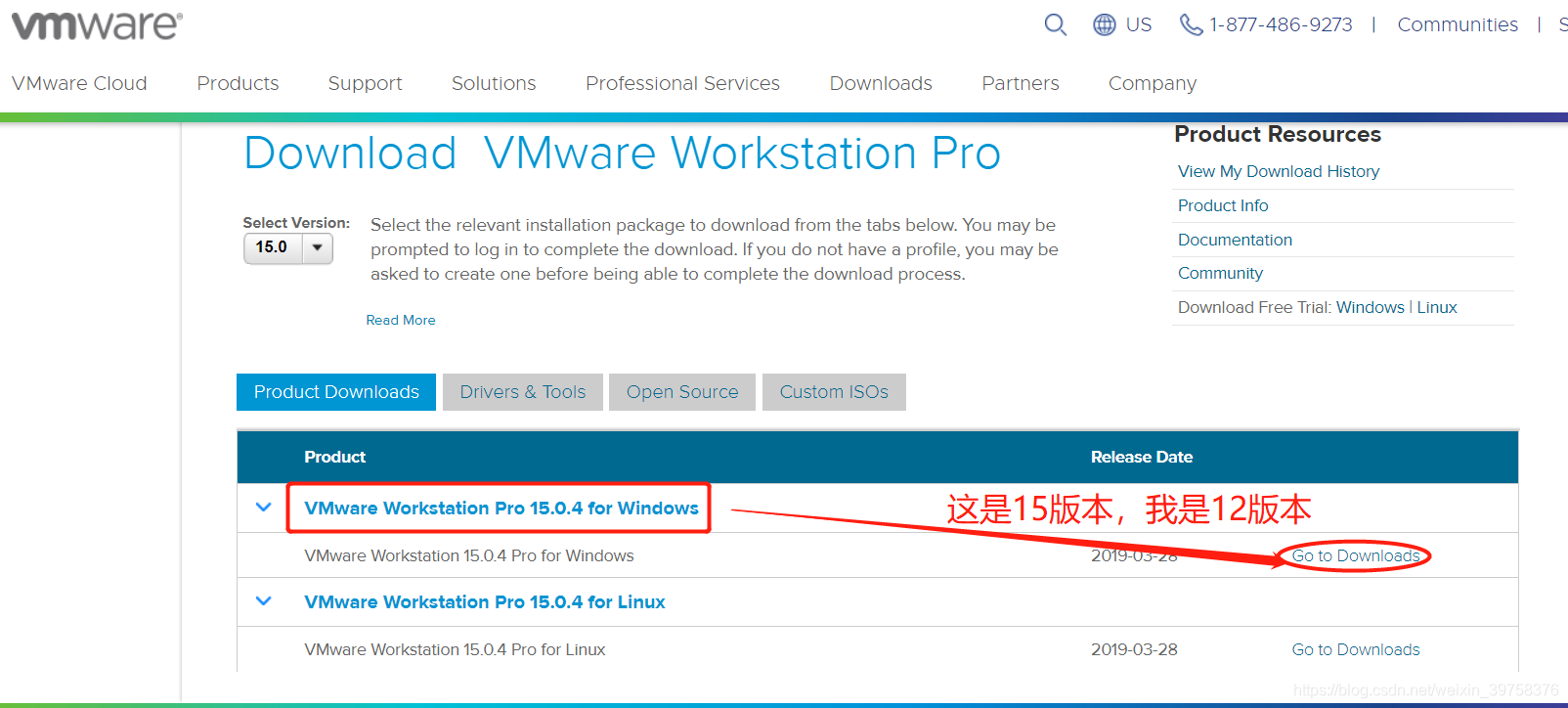The height and width of the screenshot is (708, 1568).
Task: Click the 1-877-486-9273 phone number
Action: coord(1281,24)
